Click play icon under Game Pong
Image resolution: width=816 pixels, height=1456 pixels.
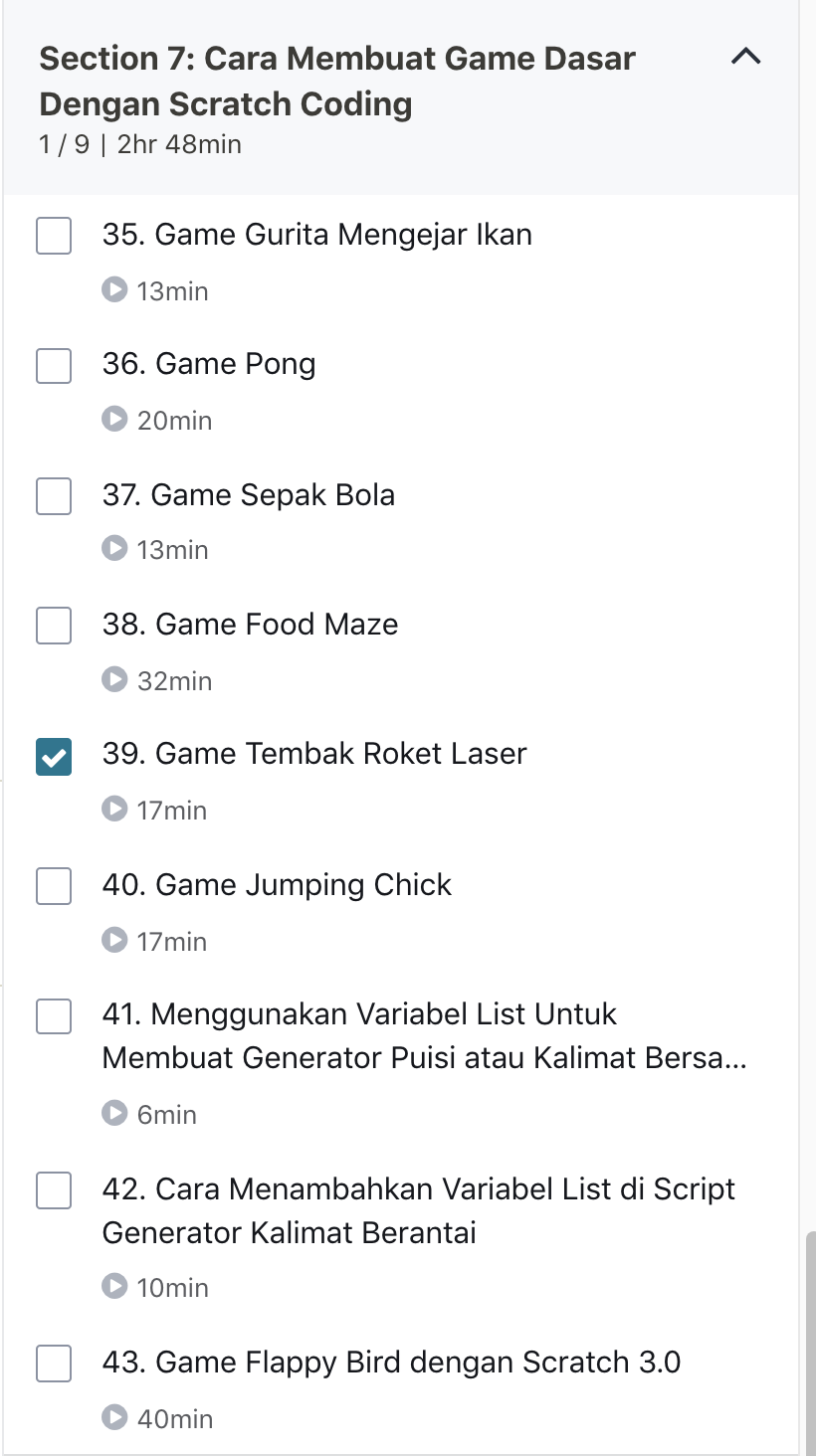pyautogui.click(x=114, y=419)
